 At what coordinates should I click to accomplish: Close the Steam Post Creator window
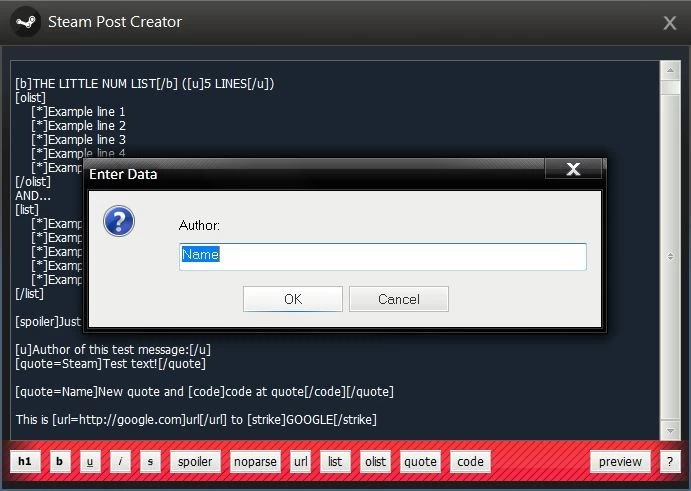(670, 23)
